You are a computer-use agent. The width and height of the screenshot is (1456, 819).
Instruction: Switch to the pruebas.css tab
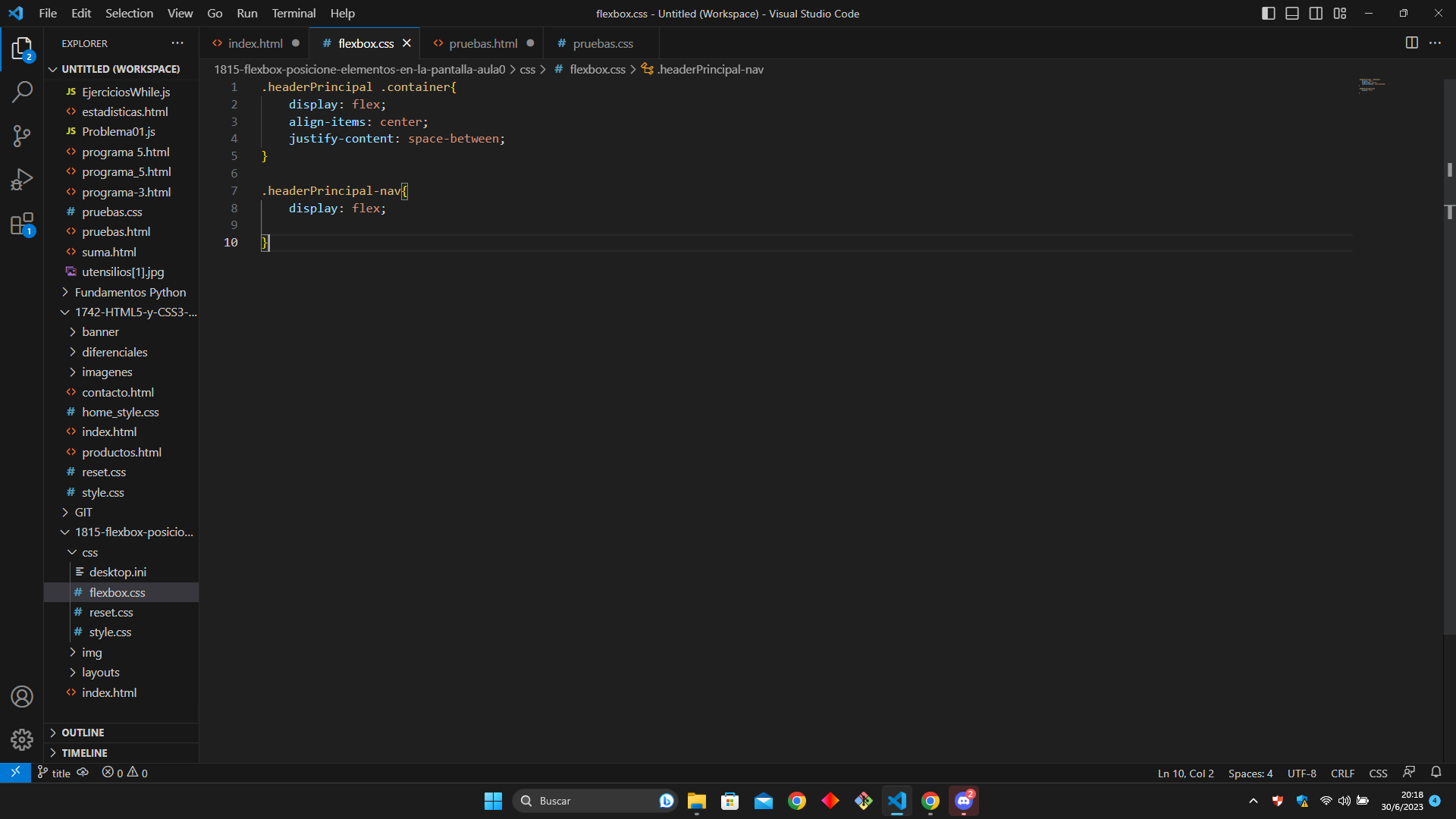click(602, 43)
